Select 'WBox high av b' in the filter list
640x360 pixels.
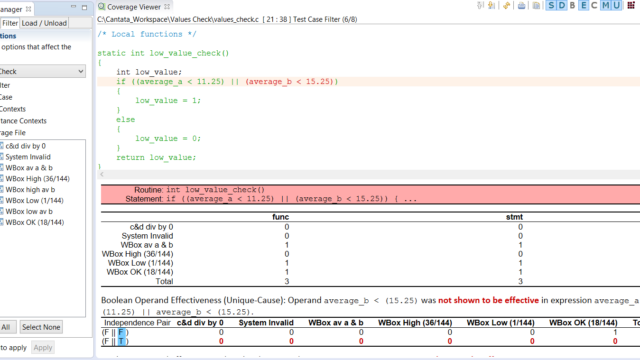[30, 189]
